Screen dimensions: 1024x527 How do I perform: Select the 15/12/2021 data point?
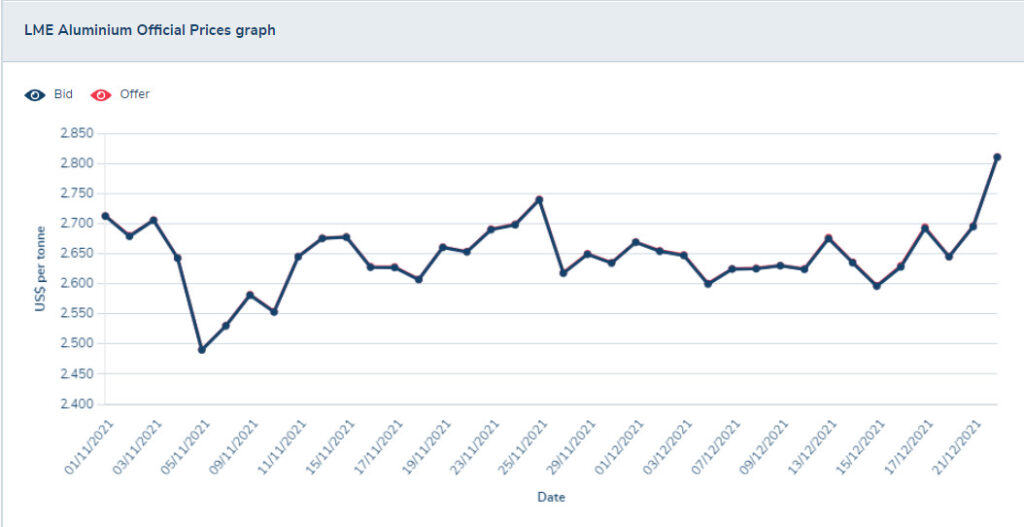click(x=877, y=286)
